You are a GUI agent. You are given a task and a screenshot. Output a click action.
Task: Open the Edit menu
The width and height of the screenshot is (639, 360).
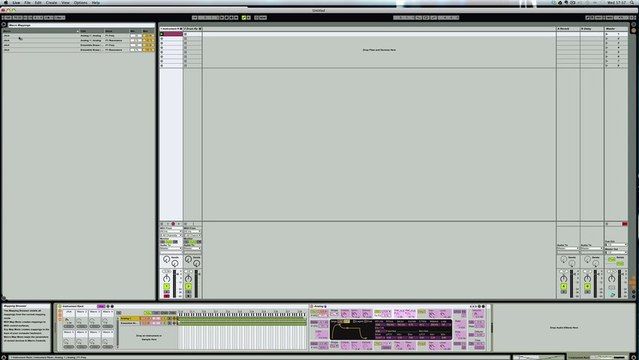38,2
